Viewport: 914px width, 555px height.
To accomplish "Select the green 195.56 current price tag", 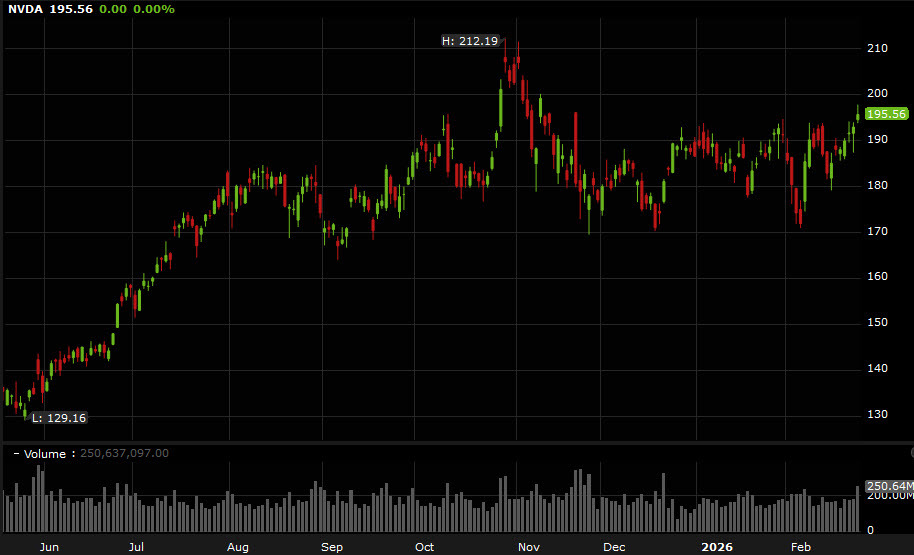I will click(885, 115).
